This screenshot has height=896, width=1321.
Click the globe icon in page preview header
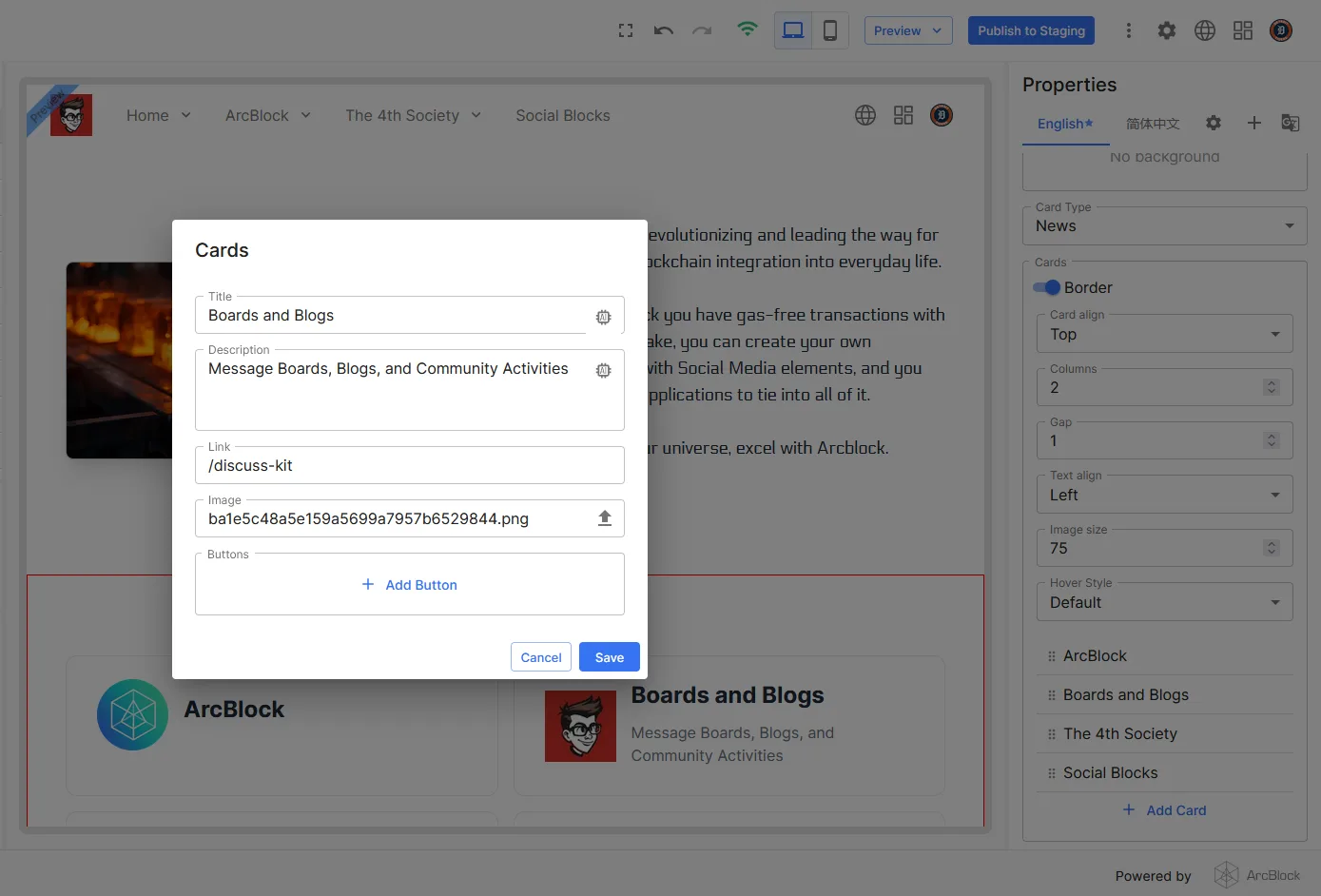tap(865, 115)
